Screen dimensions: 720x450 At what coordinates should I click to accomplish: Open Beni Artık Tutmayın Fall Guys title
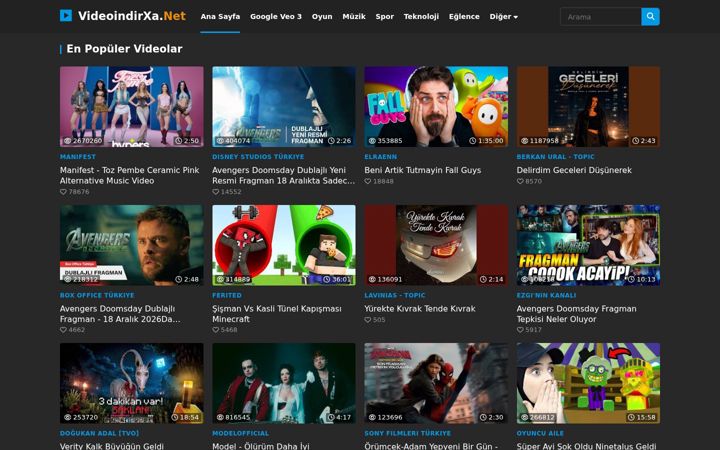point(422,170)
